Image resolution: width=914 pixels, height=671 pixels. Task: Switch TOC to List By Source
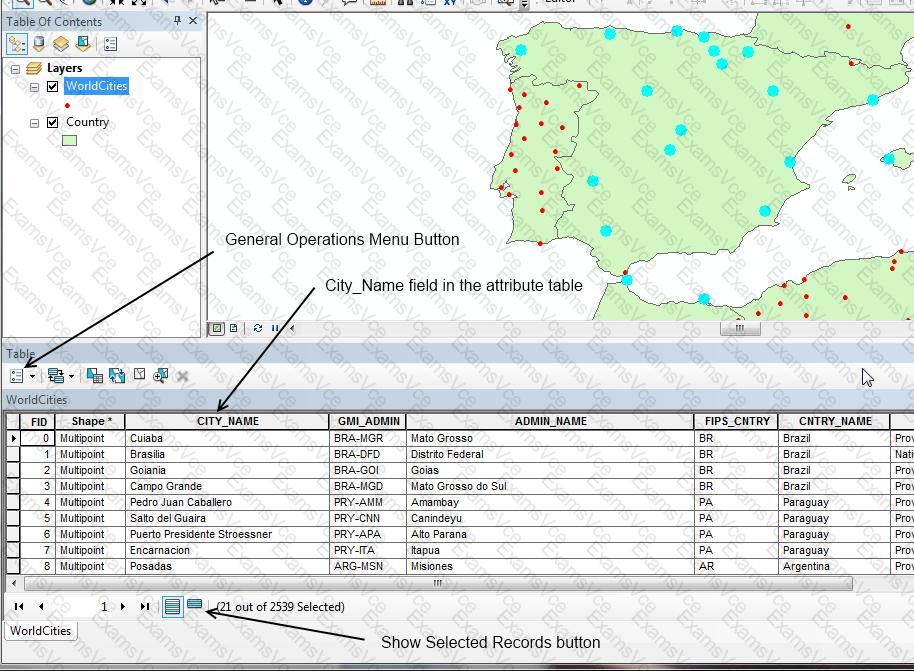39,44
